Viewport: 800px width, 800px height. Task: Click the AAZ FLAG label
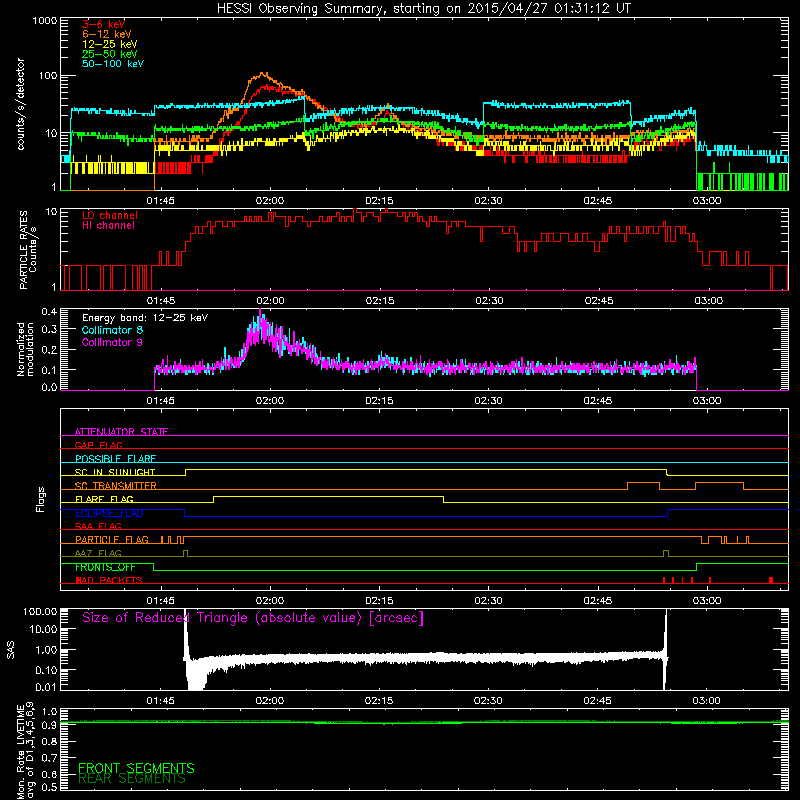pos(98,553)
